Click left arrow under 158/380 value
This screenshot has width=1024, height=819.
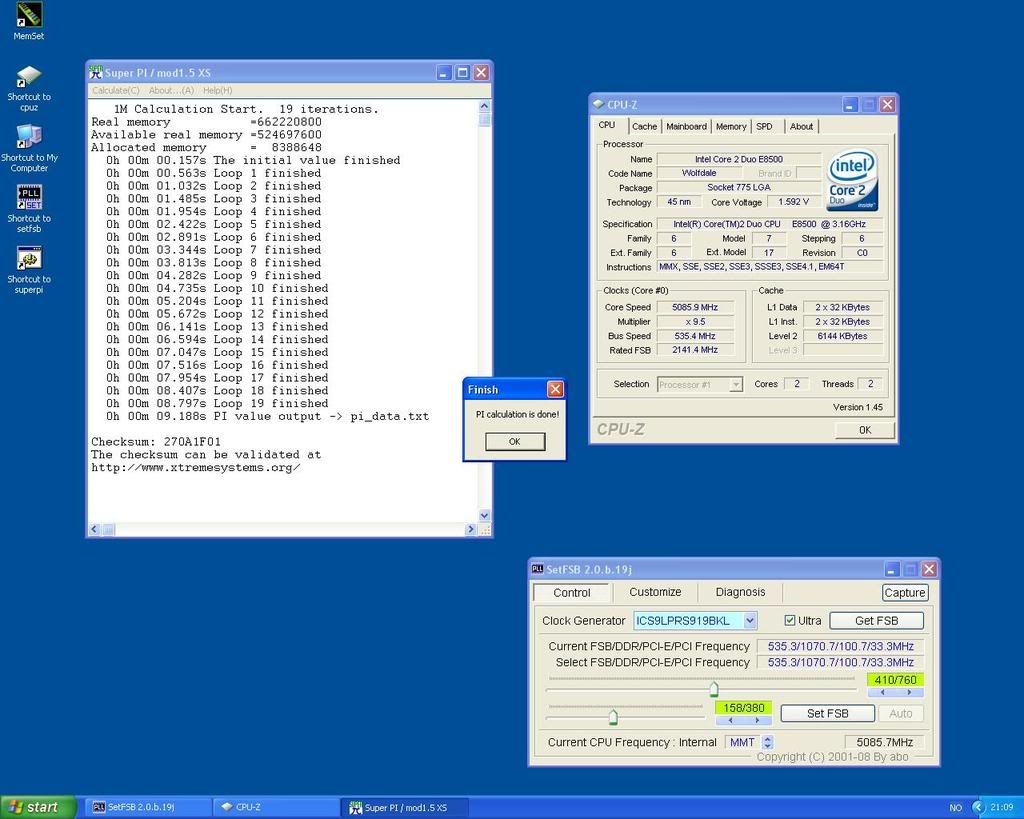click(730, 720)
